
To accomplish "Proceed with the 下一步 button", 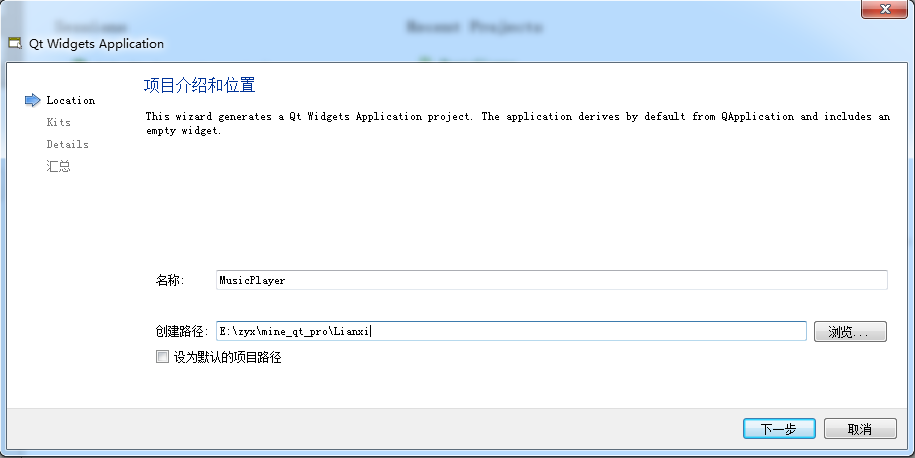I will pos(779,429).
